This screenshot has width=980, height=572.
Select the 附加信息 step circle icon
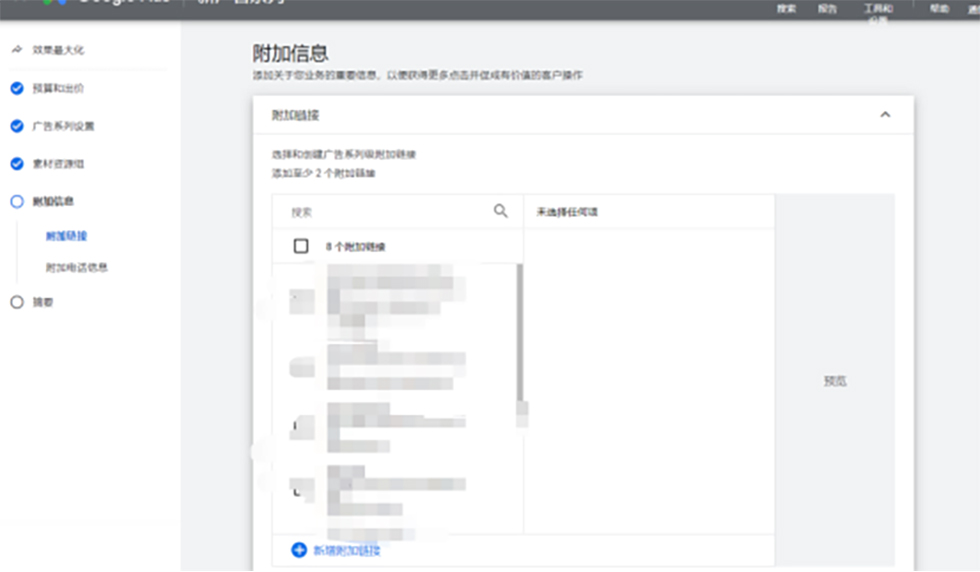pyautogui.click(x=16, y=202)
